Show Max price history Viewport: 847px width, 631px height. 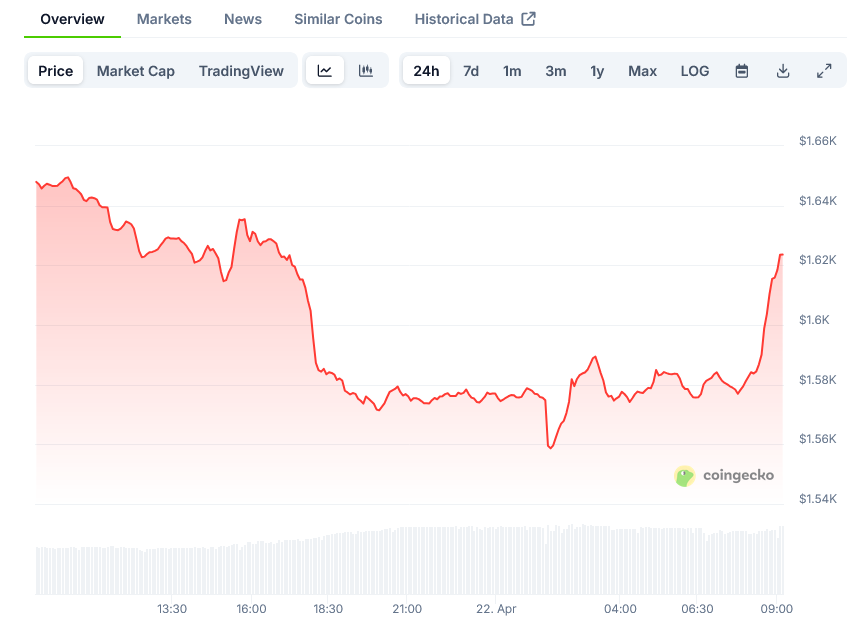pyautogui.click(x=642, y=71)
